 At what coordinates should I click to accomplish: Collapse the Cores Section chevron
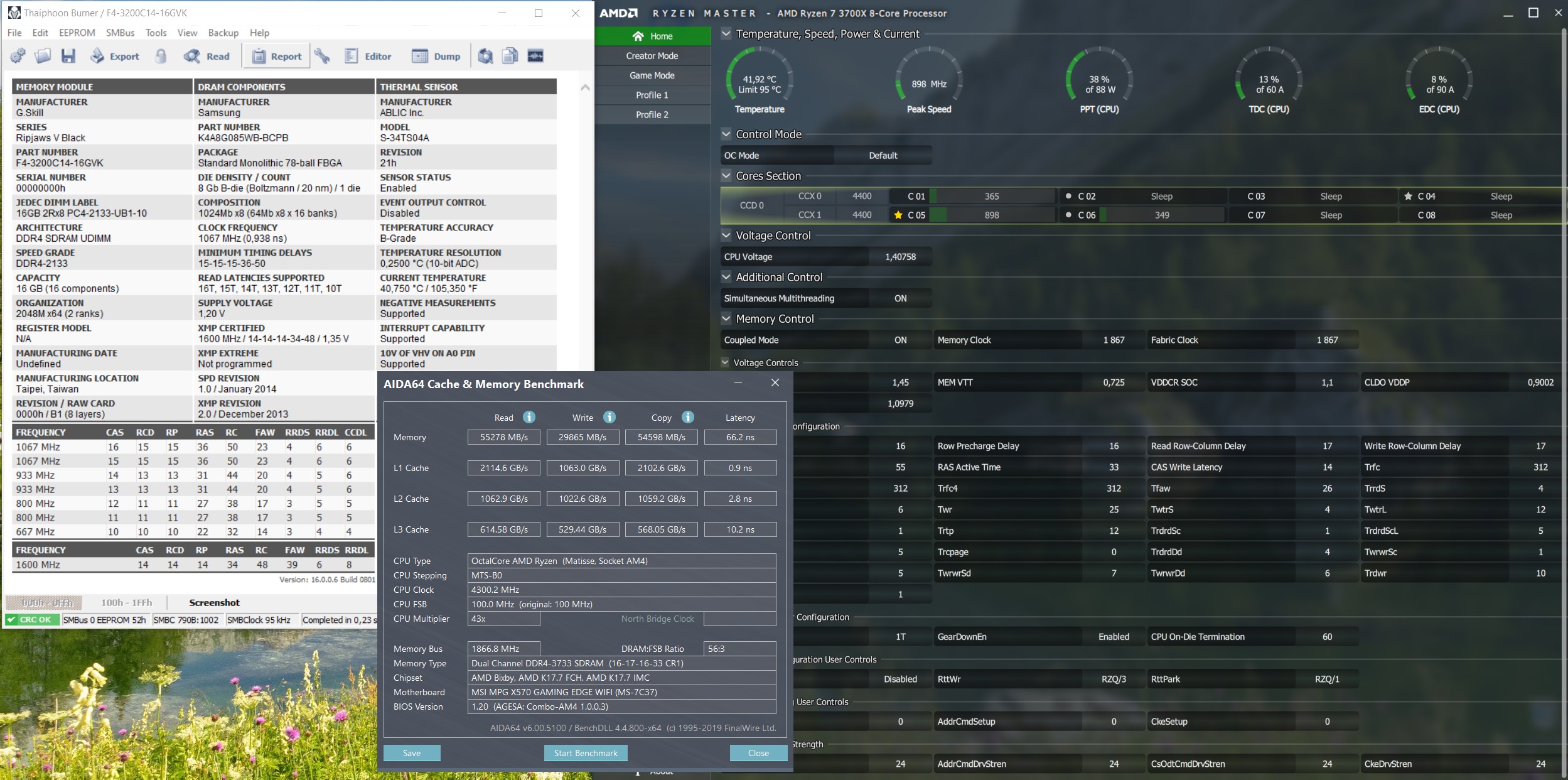pyautogui.click(x=726, y=176)
